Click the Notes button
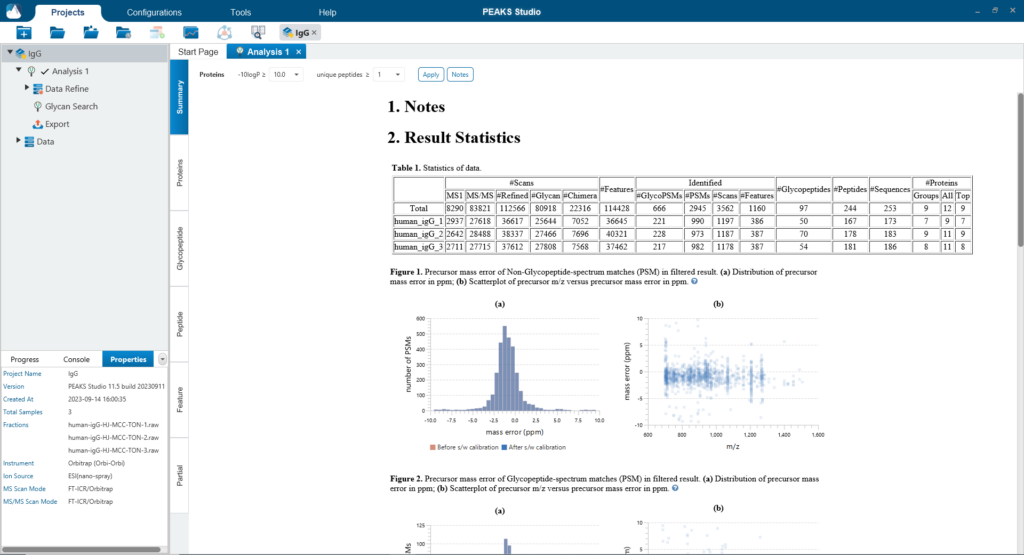This screenshot has width=1024, height=555. coord(460,74)
